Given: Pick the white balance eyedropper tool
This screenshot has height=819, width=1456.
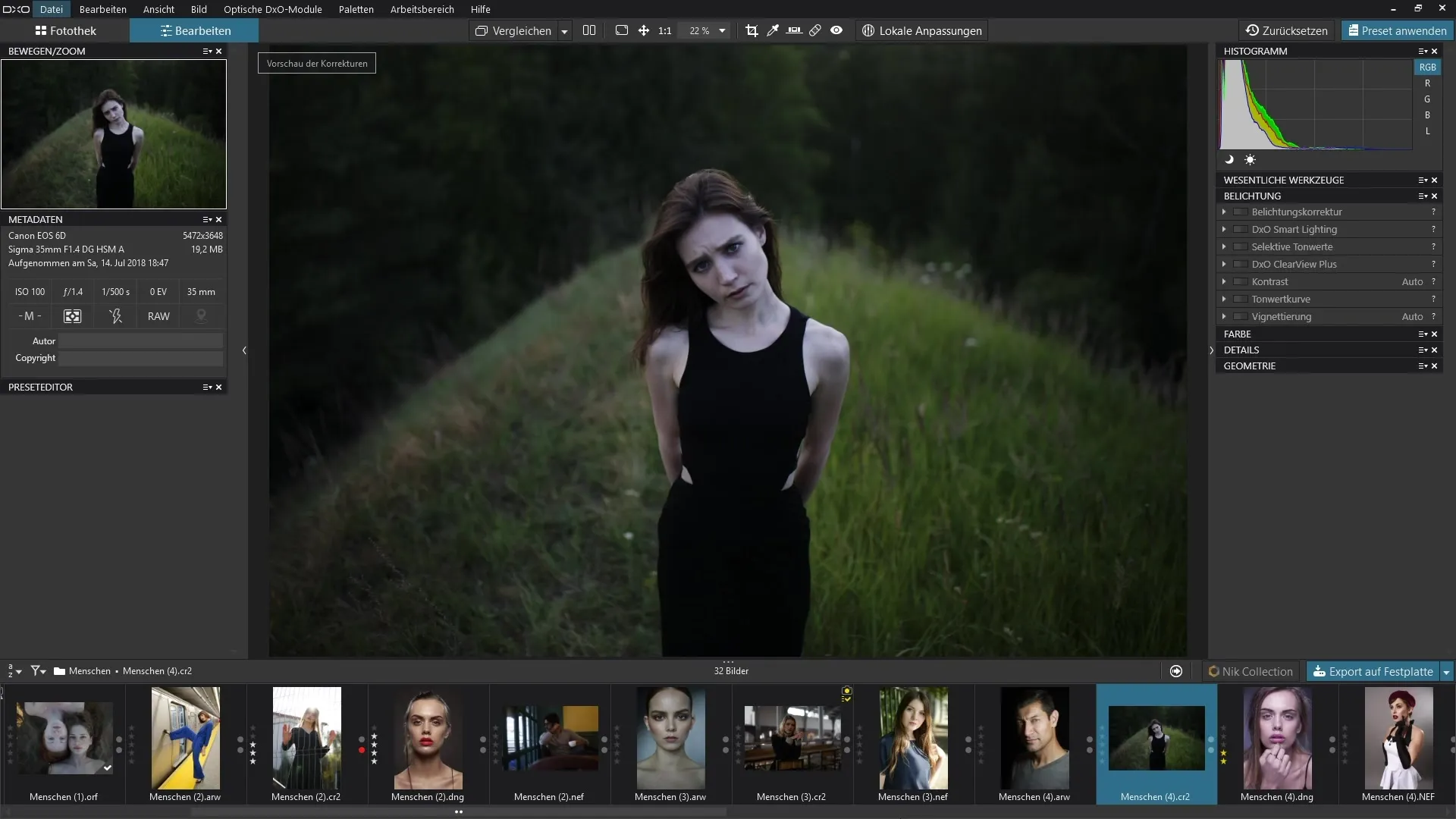Looking at the screenshot, I should 773,30.
